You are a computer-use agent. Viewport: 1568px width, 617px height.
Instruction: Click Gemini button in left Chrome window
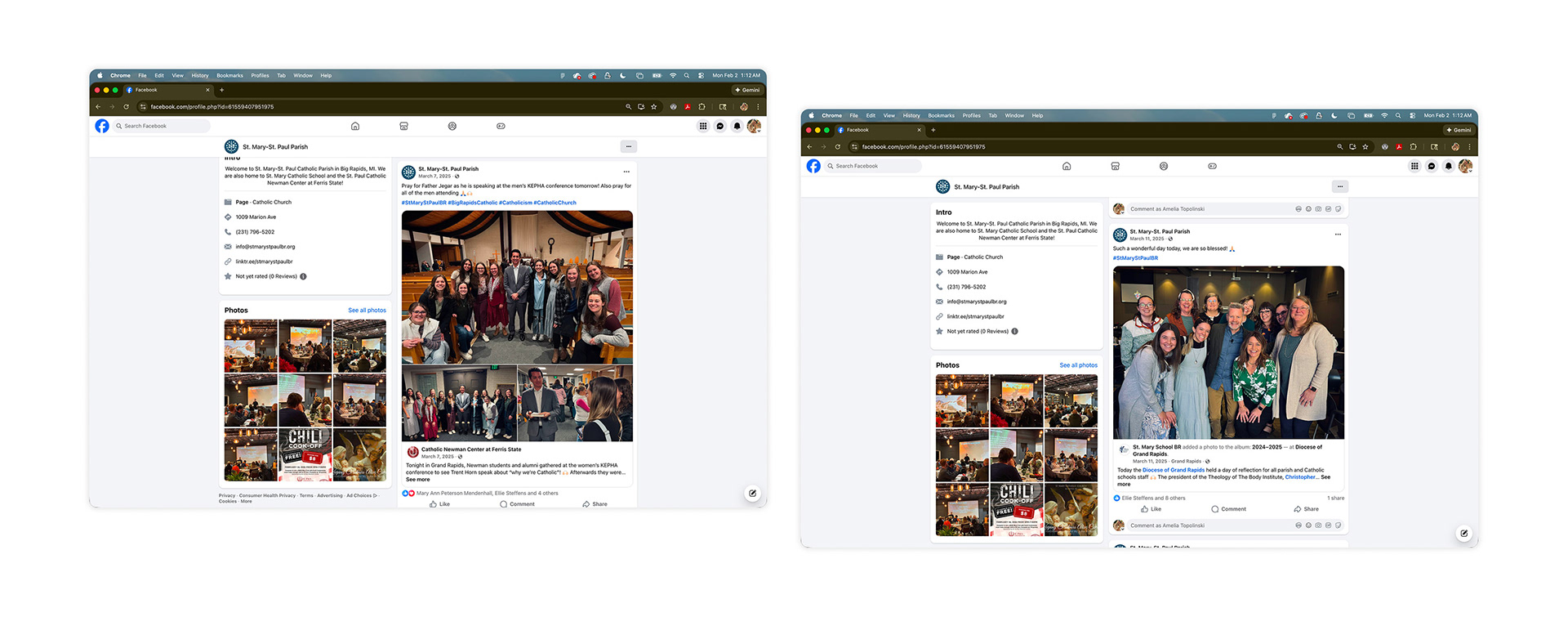[x=747, y=90]
